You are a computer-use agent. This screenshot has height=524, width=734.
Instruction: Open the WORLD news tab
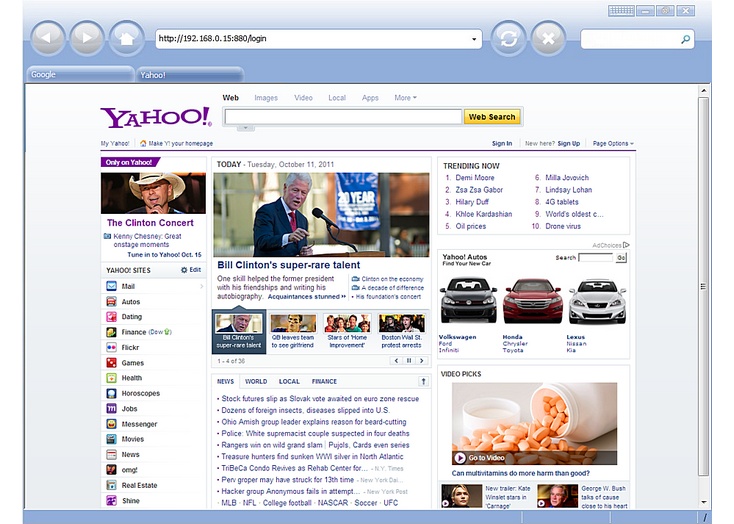coord(256,381)
